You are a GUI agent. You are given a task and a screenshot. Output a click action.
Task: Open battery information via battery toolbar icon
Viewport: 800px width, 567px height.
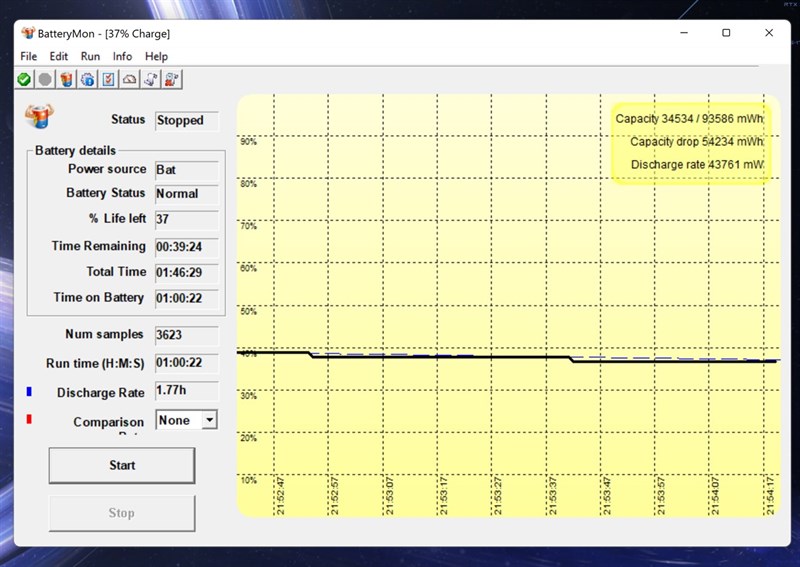click(66, 80)
